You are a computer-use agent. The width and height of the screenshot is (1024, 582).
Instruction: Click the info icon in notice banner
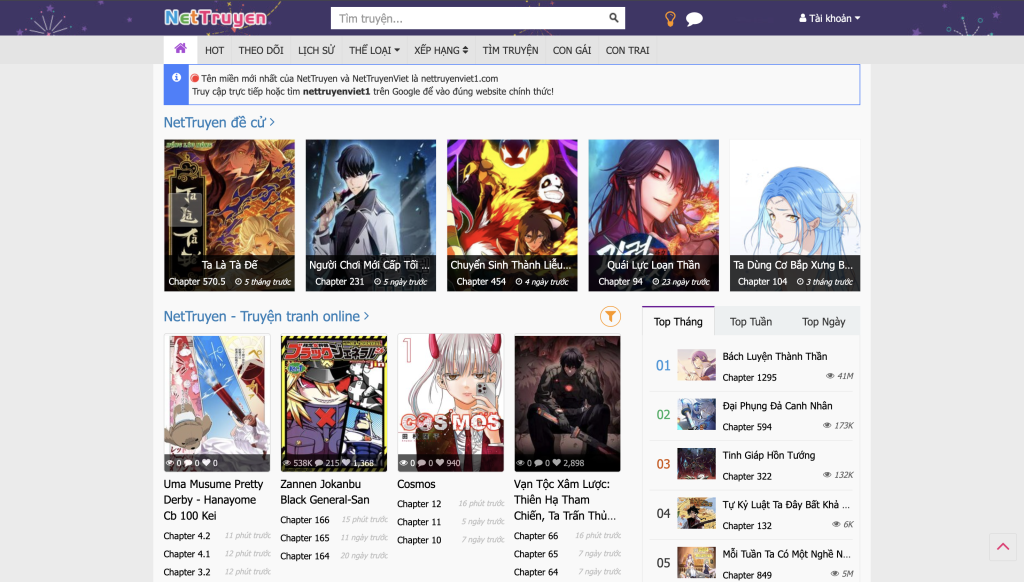point(176,78)
